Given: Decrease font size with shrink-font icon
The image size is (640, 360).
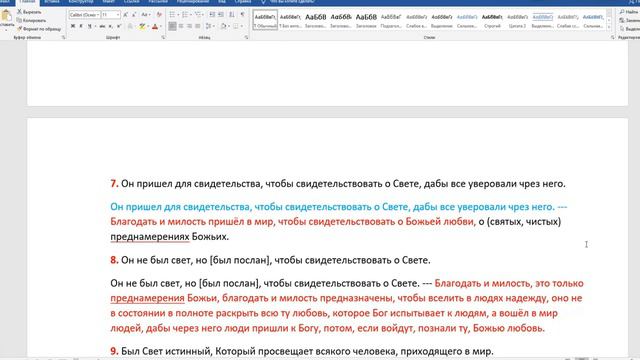Looking at the screenshot, I should click(x=134, y=15).
